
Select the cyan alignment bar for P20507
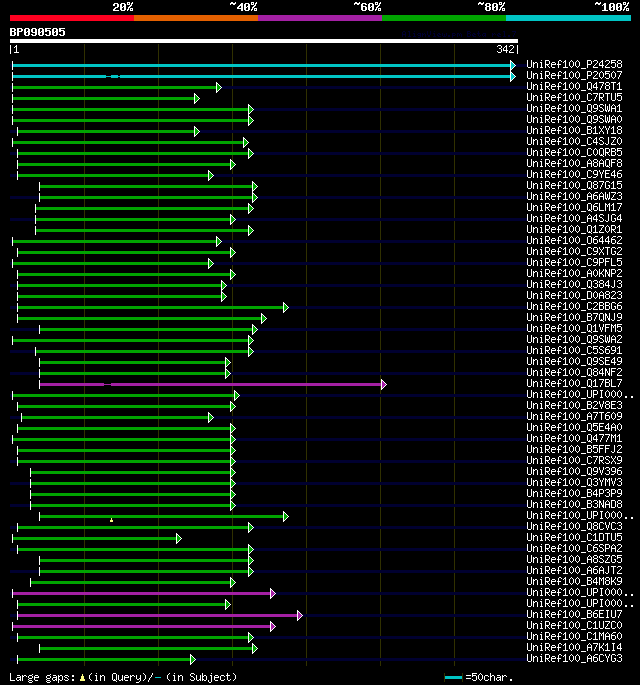pos(264,76)
